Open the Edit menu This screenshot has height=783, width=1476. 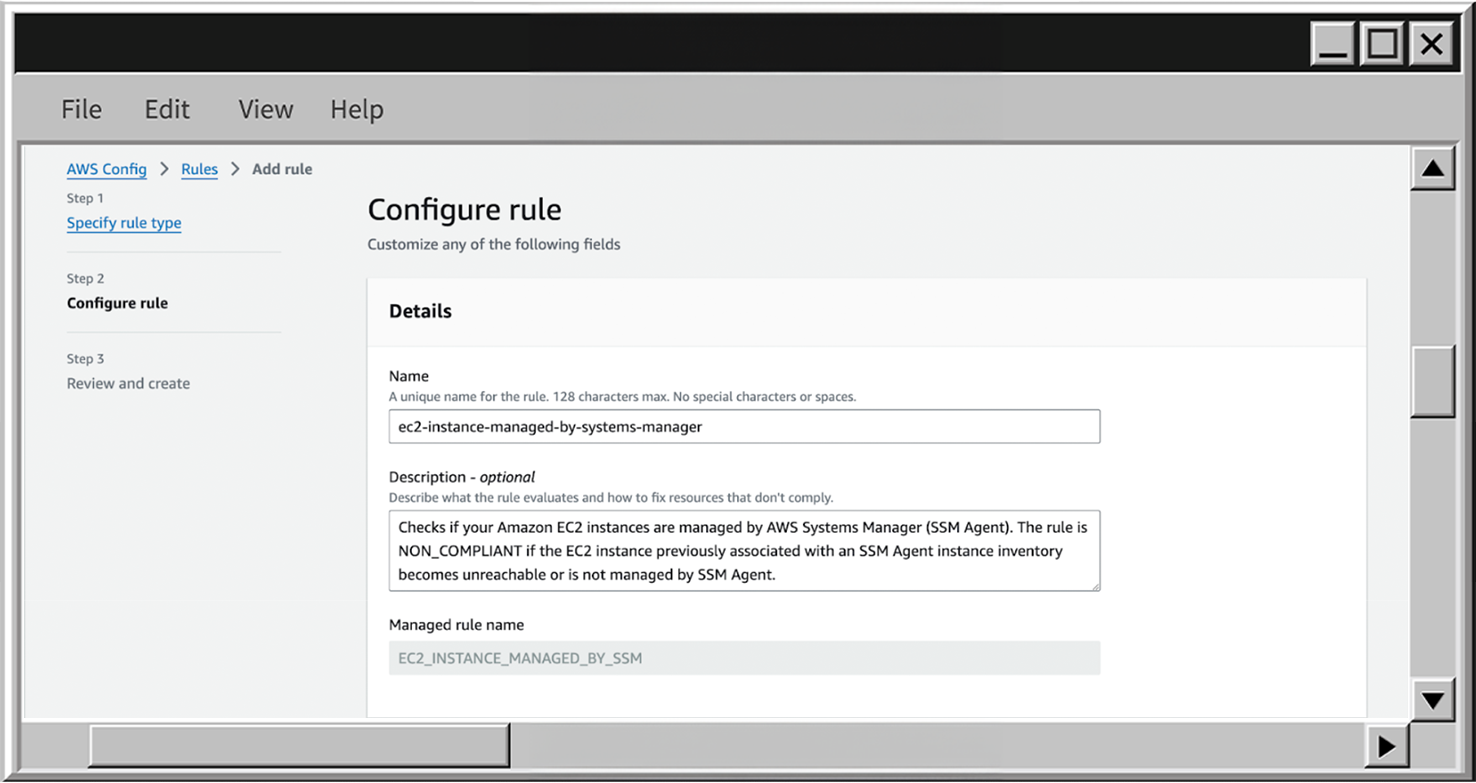[167, 109]
